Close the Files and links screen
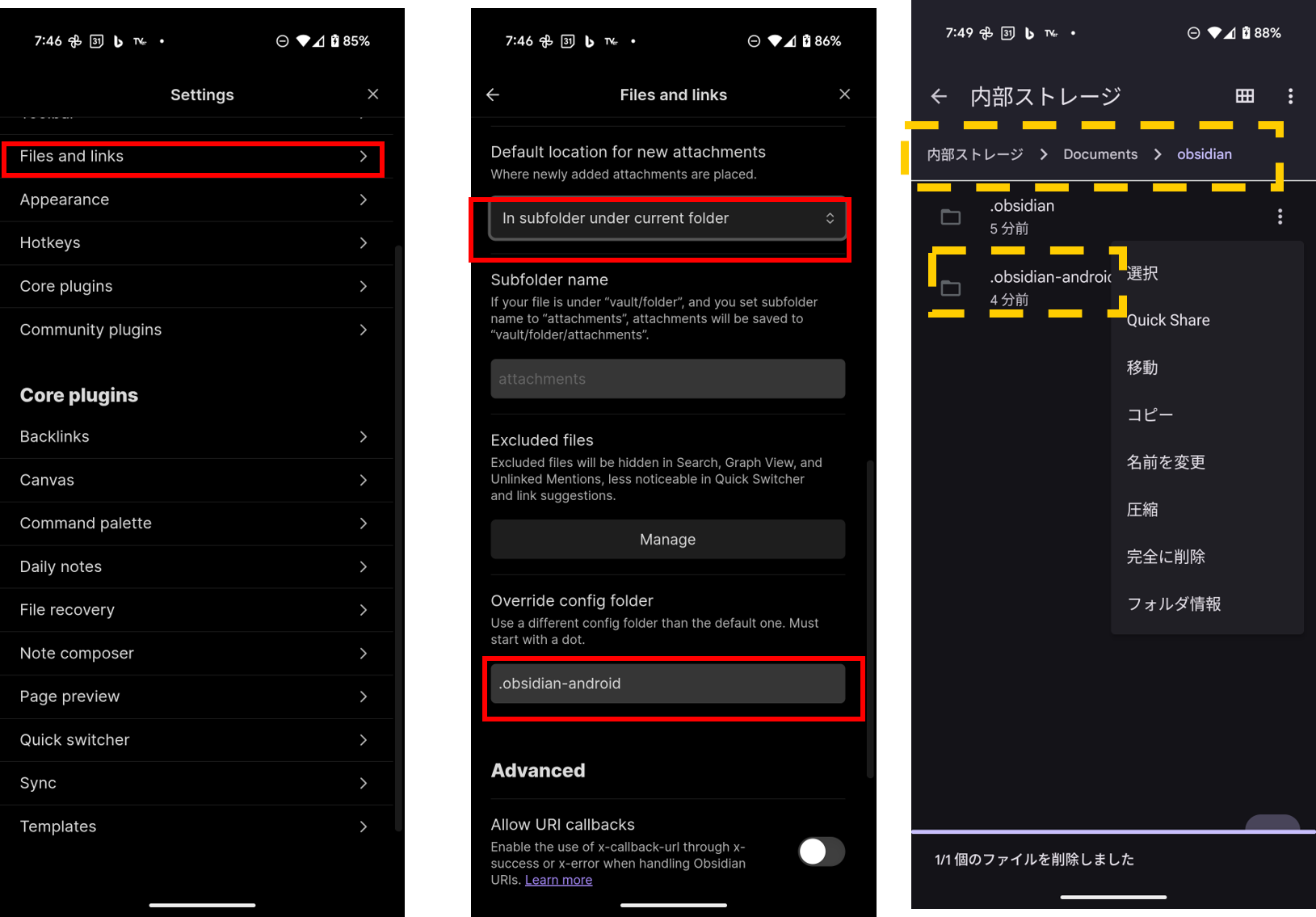The height and width of the screenshot is (917, 1316). (x=845, y=95)
